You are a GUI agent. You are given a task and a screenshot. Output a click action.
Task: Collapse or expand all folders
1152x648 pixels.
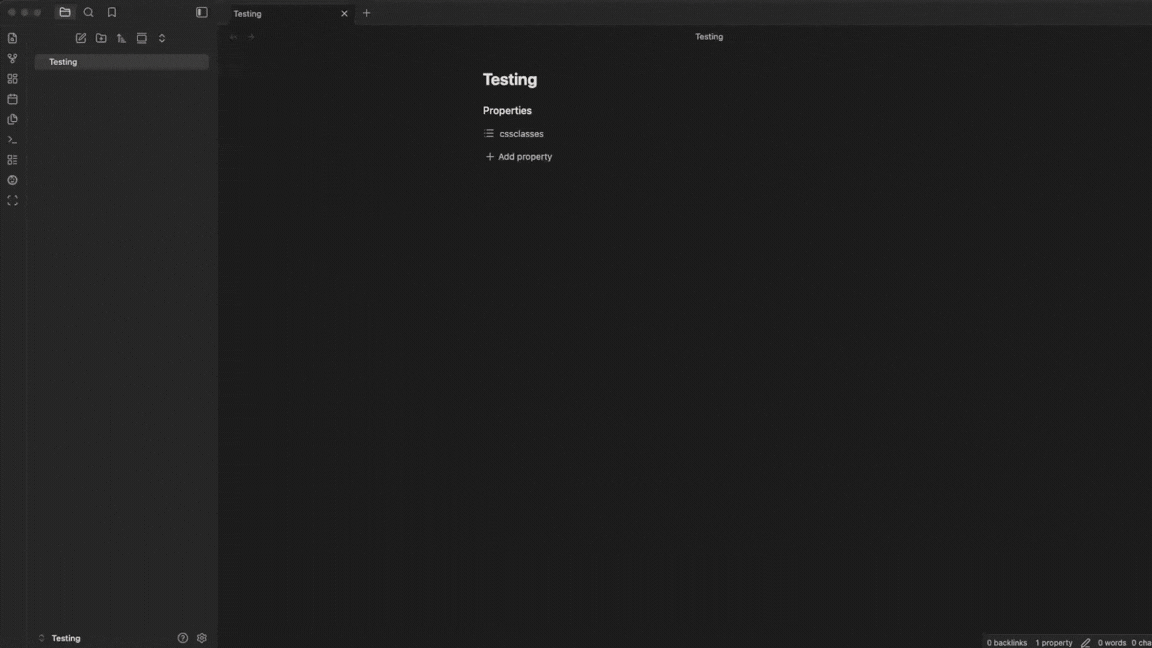point(162,38)
